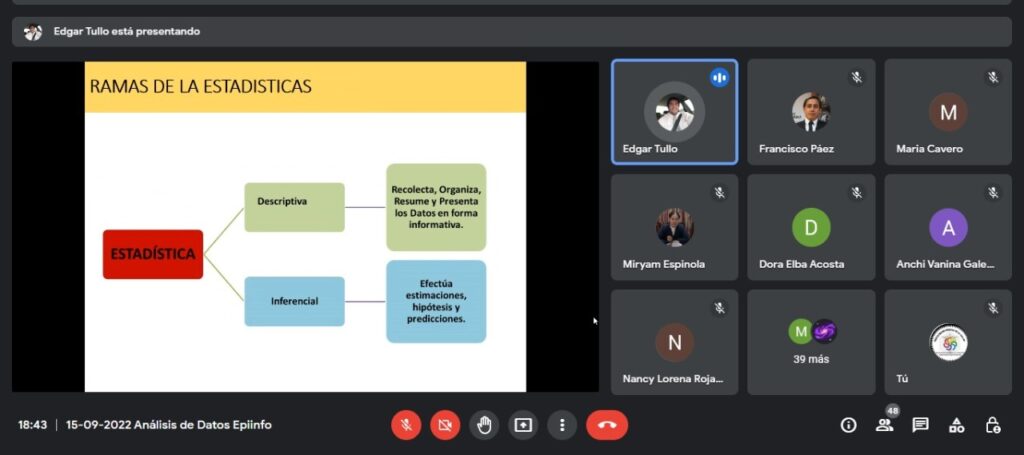Click Maria Cavero's M avatar circle
This screenshot has height=455, width=1024.
coord(948,112)
